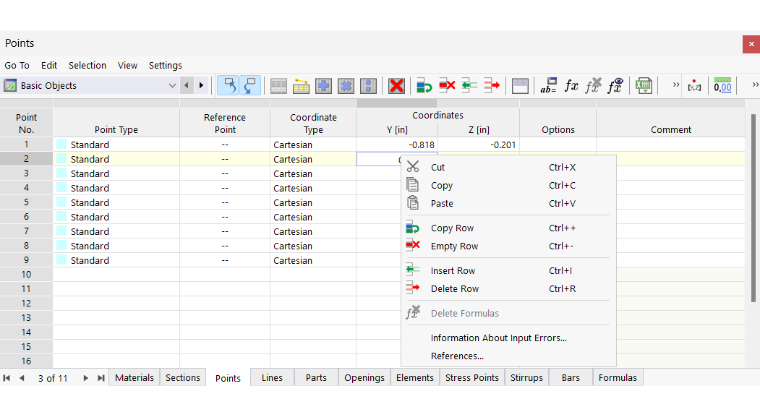Image resolution: width=760 pixels, height=416 pixels.
Task: Jump to first table navigation button
Action: pyautogui.click(x=7, y=378)
